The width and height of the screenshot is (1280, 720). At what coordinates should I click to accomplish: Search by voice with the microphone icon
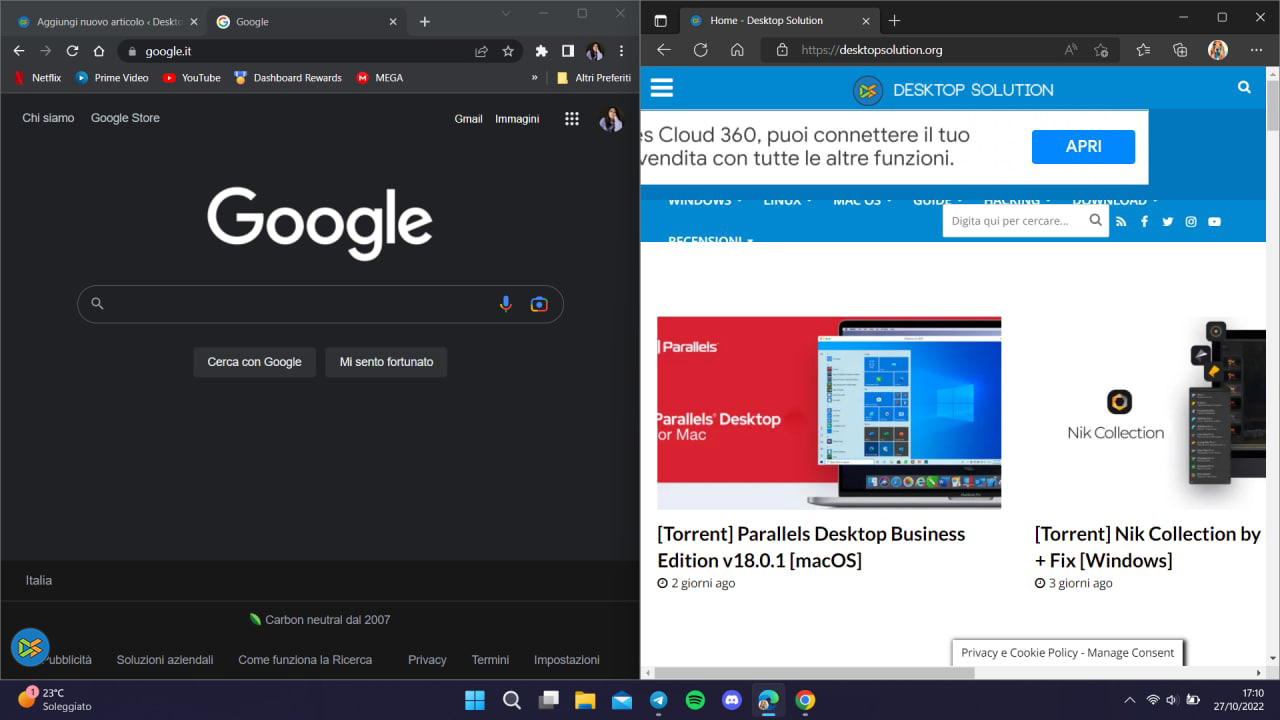[x=506, y=304]
